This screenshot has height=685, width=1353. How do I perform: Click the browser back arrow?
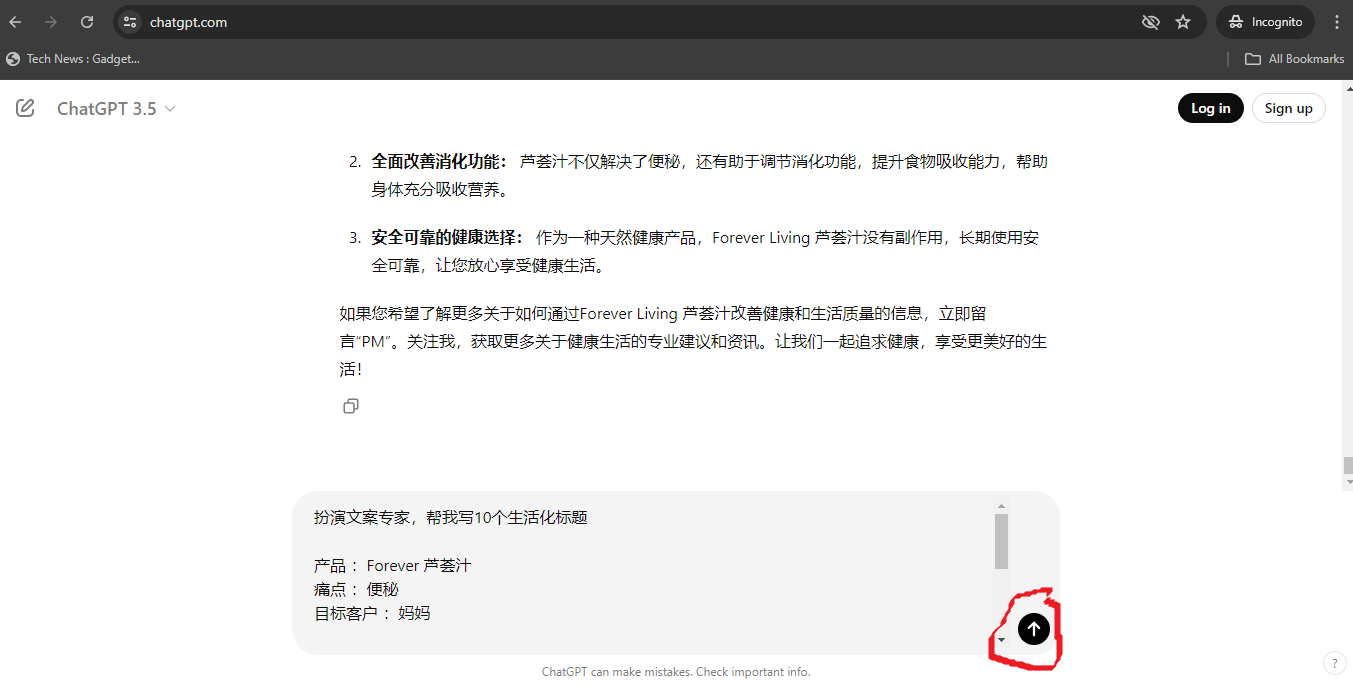click(x=15, y=22)
